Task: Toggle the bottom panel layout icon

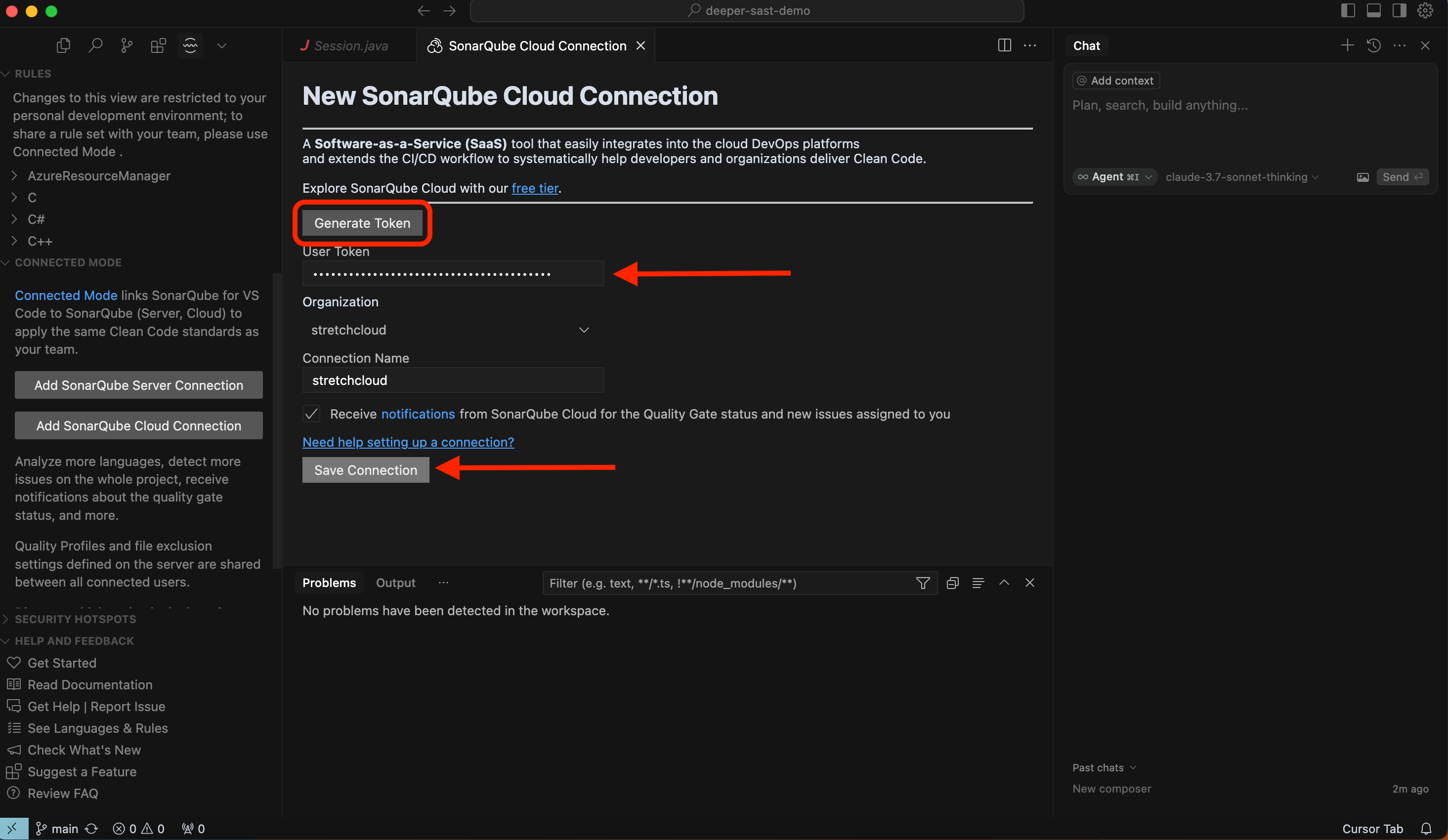Action: click(1373, 10)
